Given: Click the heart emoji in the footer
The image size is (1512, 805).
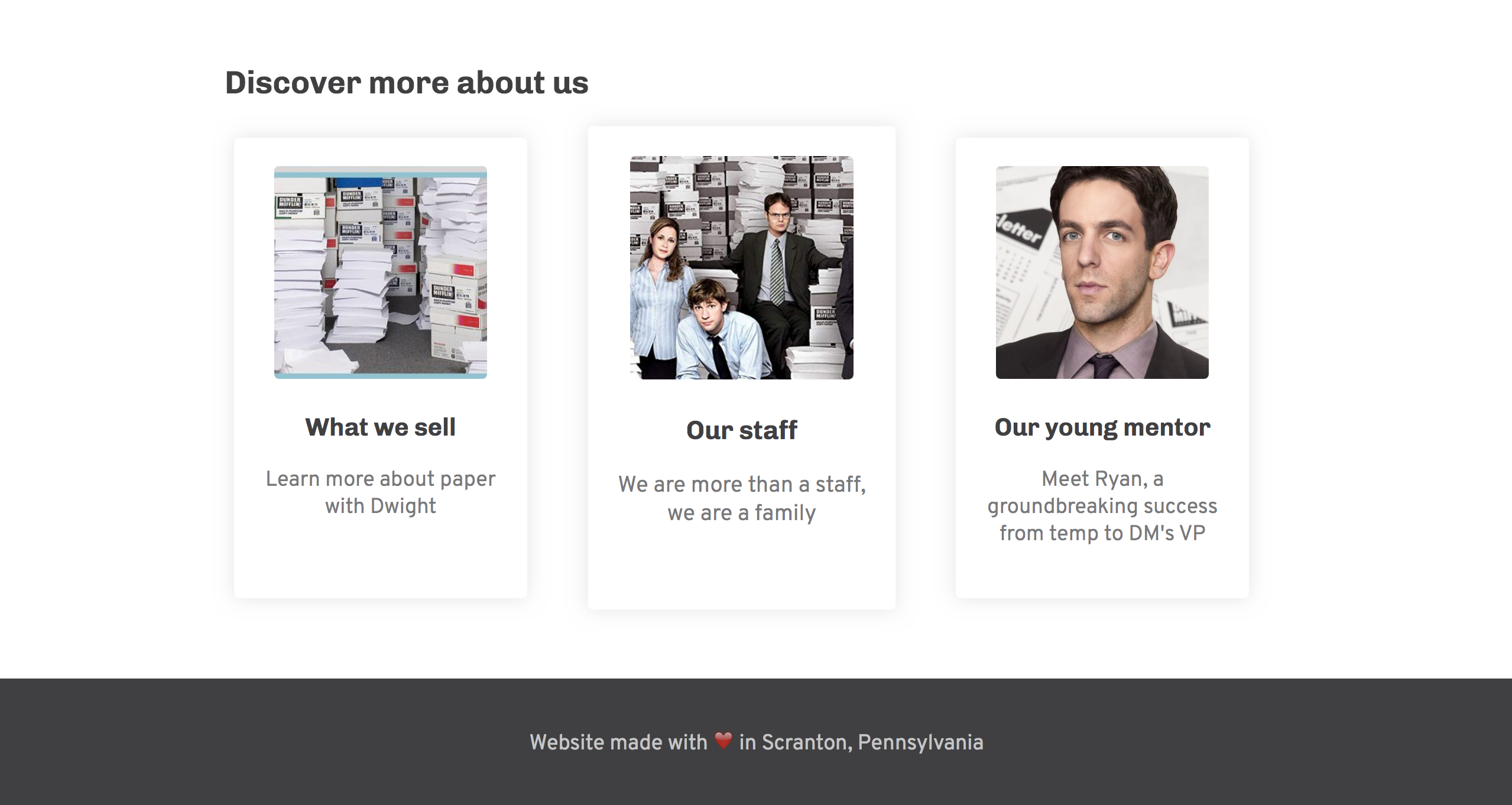Looking at the screenshot, I should point(723,742).
